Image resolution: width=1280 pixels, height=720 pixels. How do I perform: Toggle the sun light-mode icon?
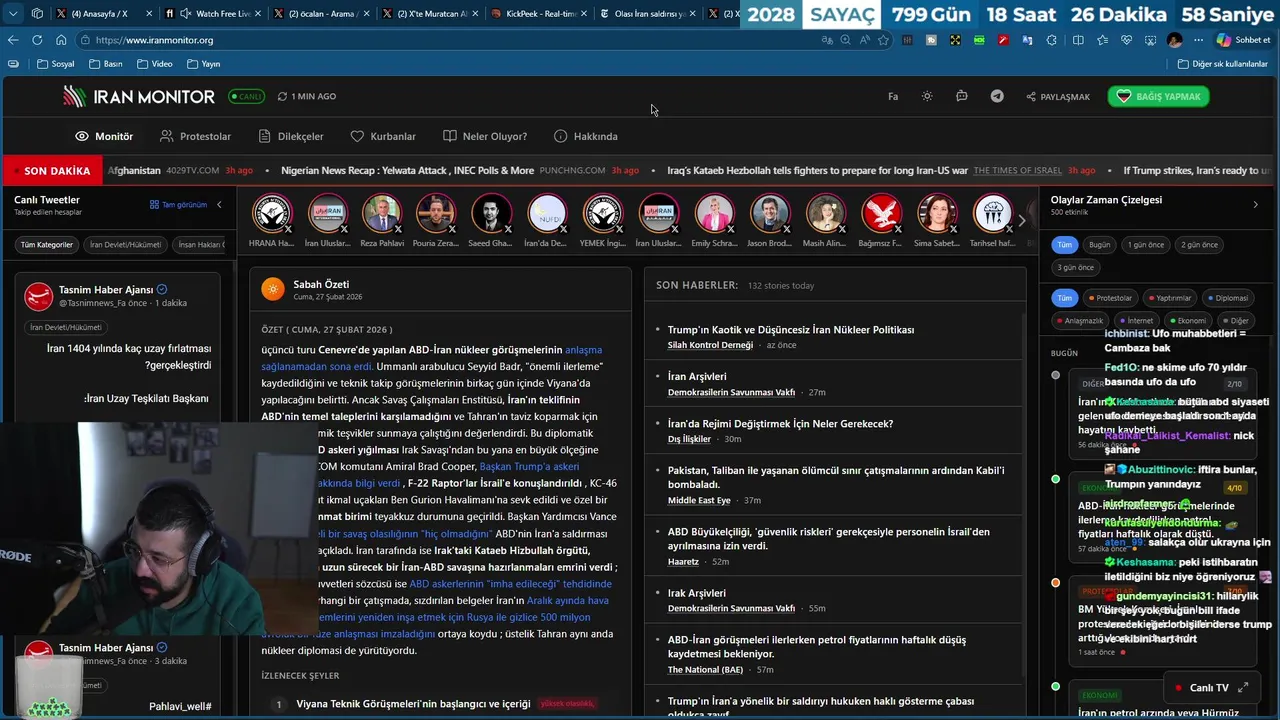point(927,96)
